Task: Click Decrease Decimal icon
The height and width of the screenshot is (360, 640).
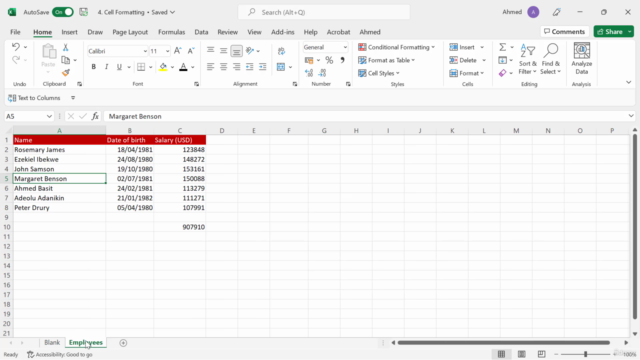Action: click(x=322, y=73)
